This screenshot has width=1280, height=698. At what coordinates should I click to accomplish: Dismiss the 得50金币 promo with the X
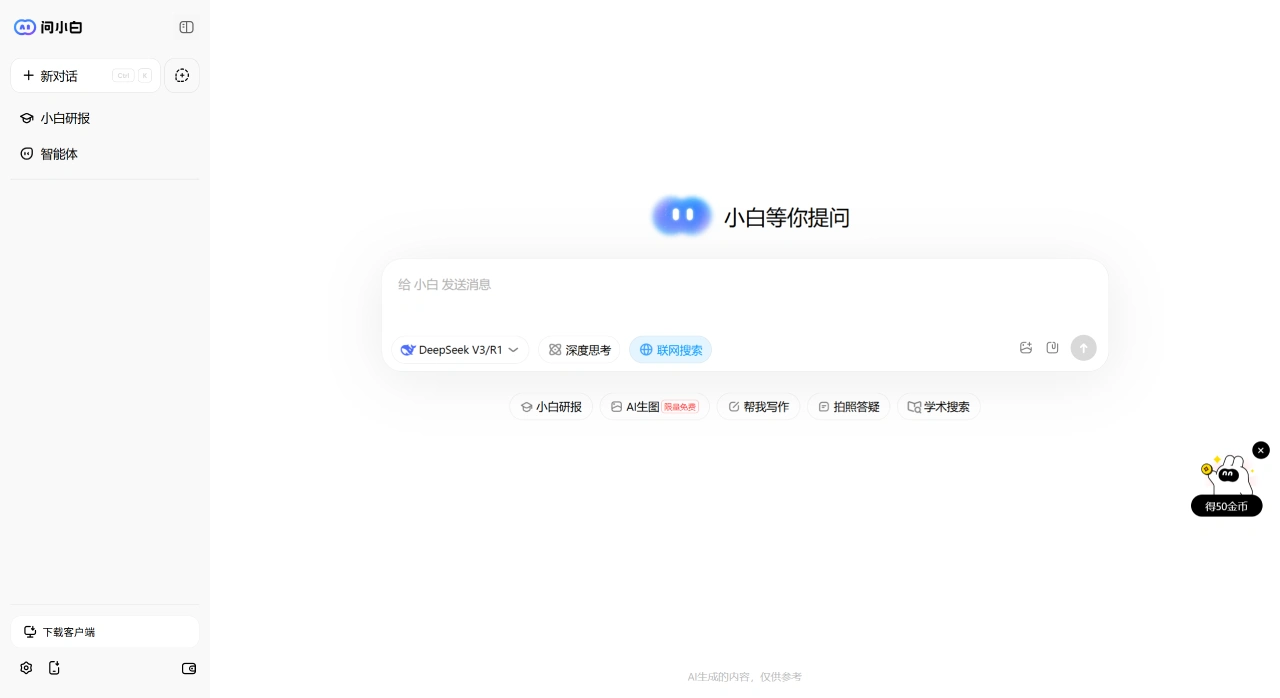(1261, 450)
